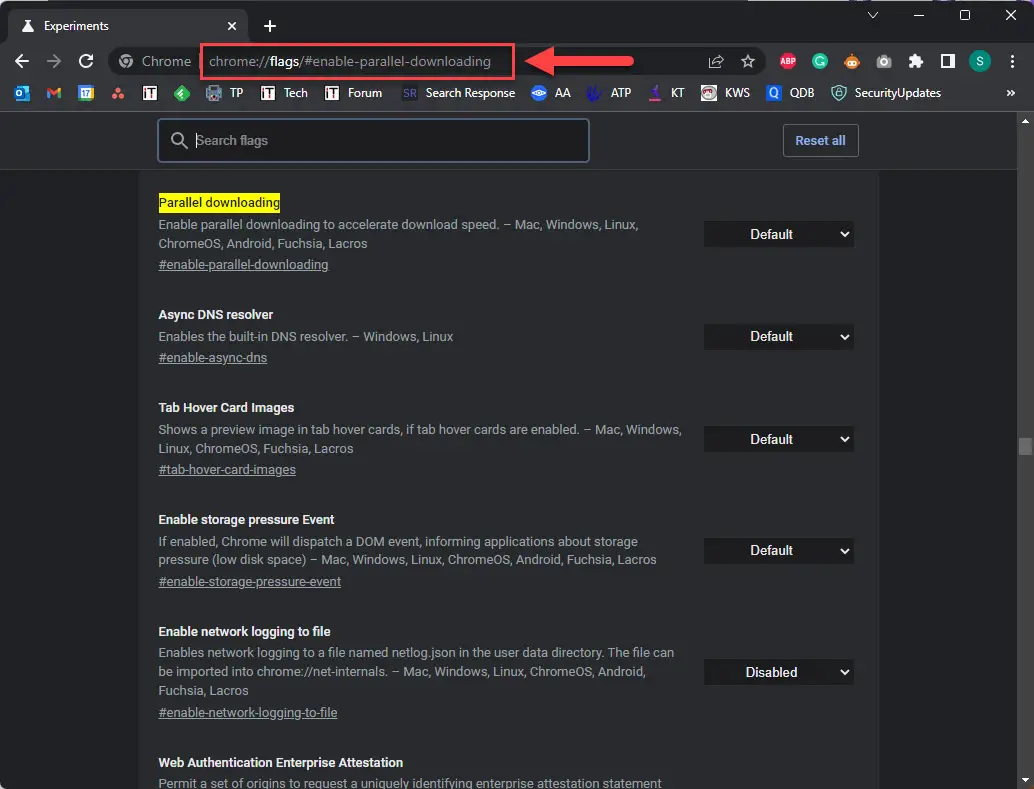Open the Share this page icon

pyautogui.click(x=716, y=61)
